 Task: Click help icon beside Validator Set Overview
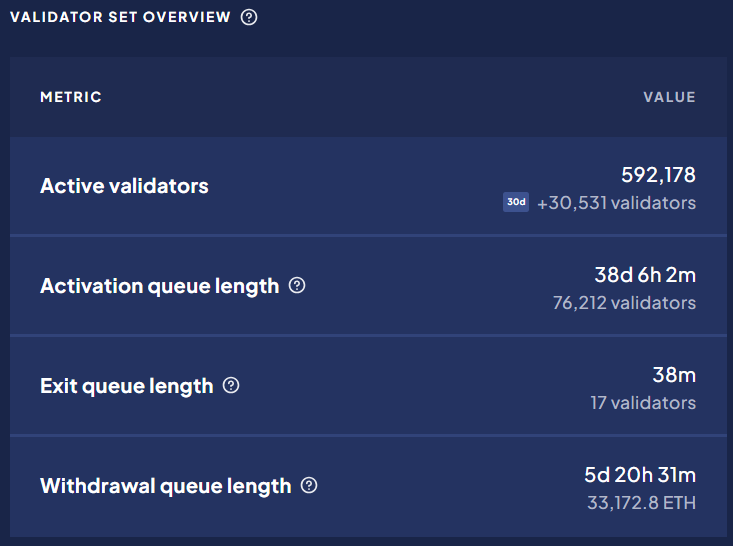249,17
